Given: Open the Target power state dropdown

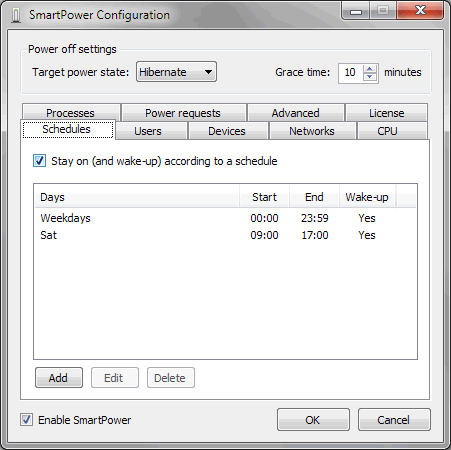Looking at the screenshot, I should (176, 72).
